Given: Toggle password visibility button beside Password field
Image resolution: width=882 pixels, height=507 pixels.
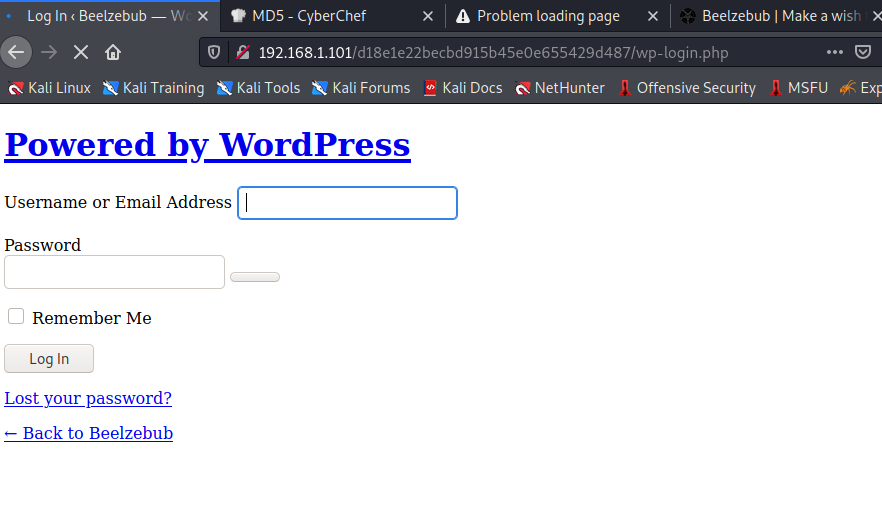Looking at the screenshot, I should (255, 277).
